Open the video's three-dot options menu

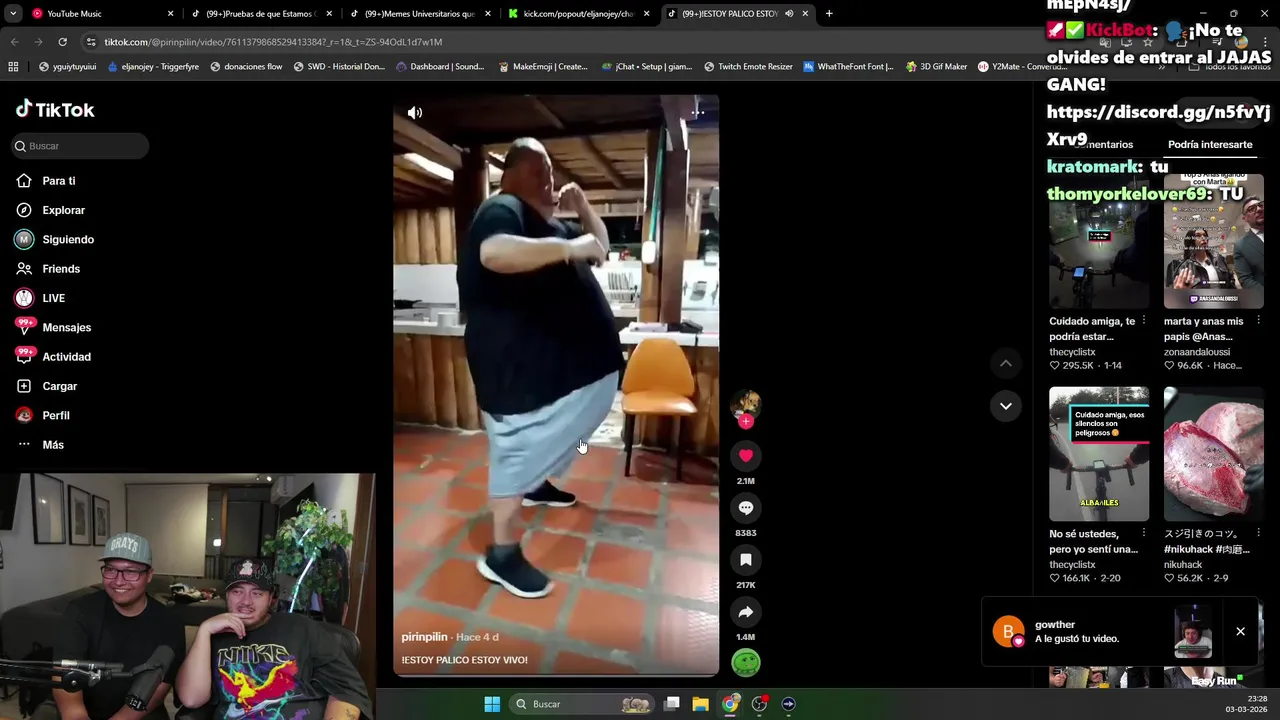pyautogui.click(x=698, y=112)
